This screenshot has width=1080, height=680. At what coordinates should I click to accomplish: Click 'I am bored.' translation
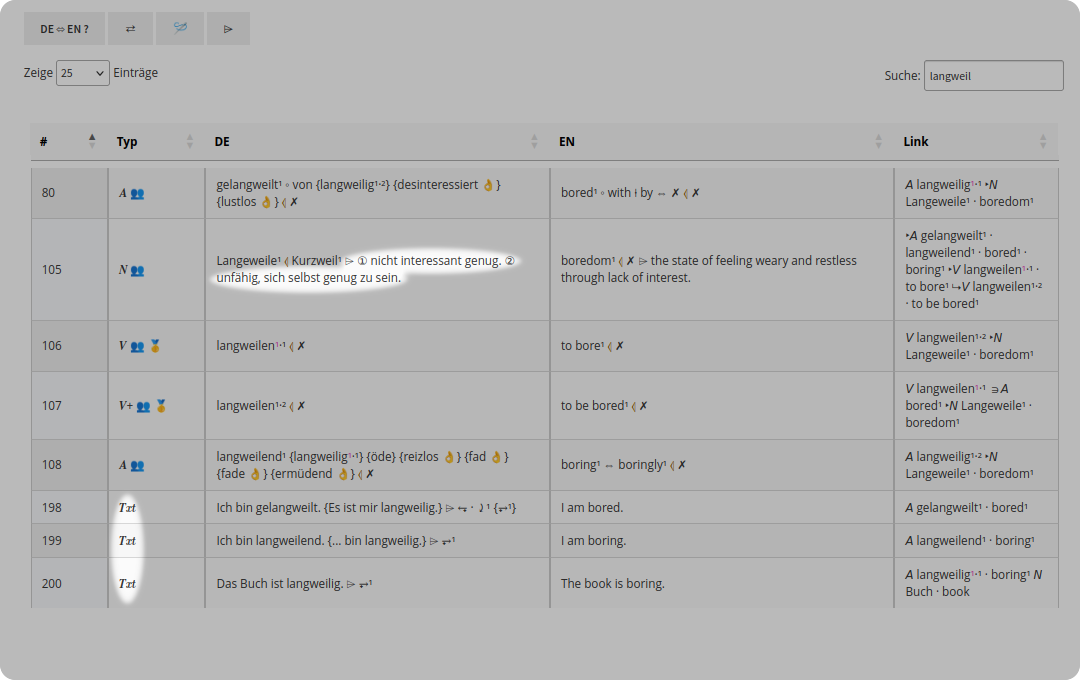[x=592, y=508]
